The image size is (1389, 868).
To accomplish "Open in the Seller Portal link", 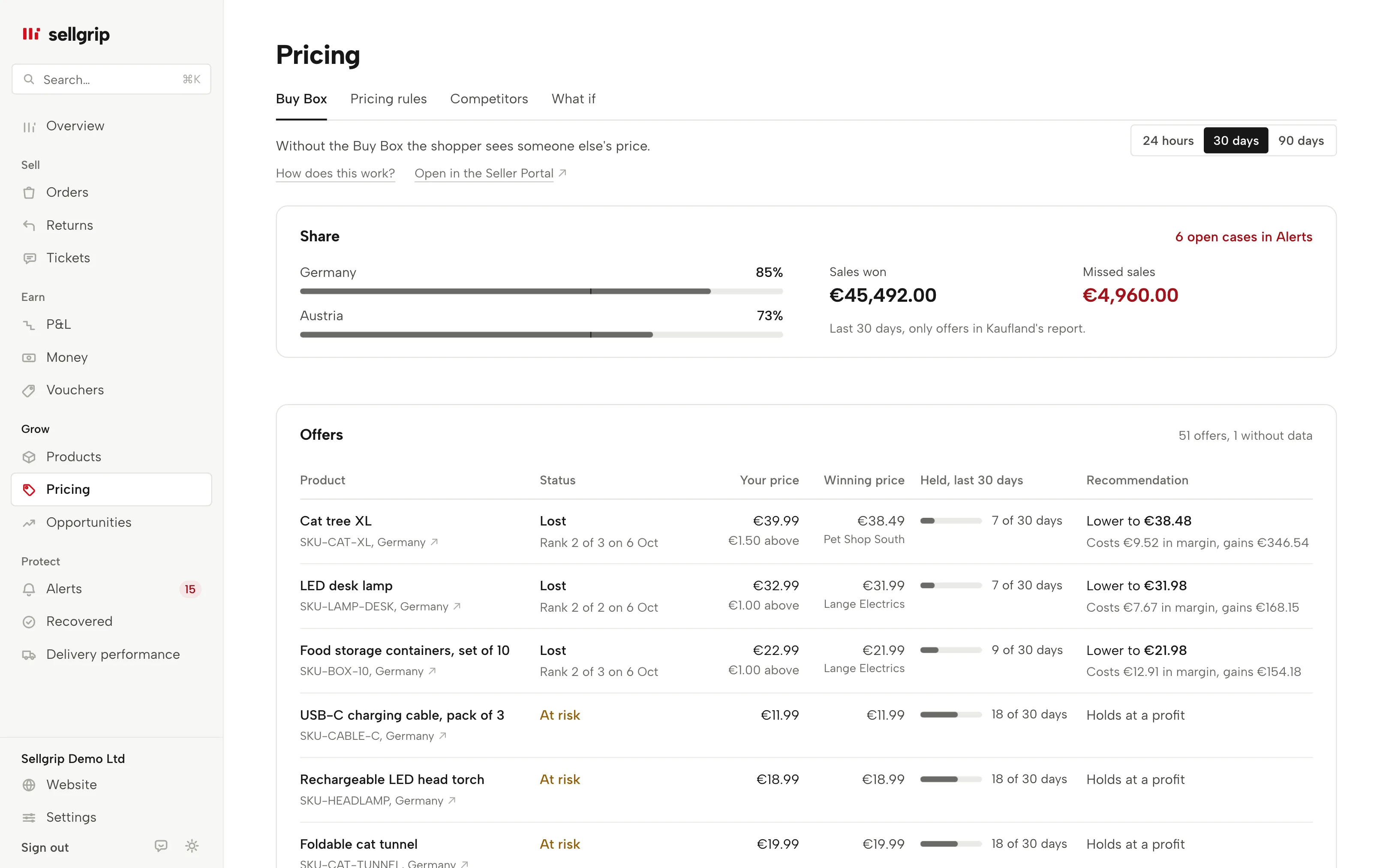I will tap(490, 173).
